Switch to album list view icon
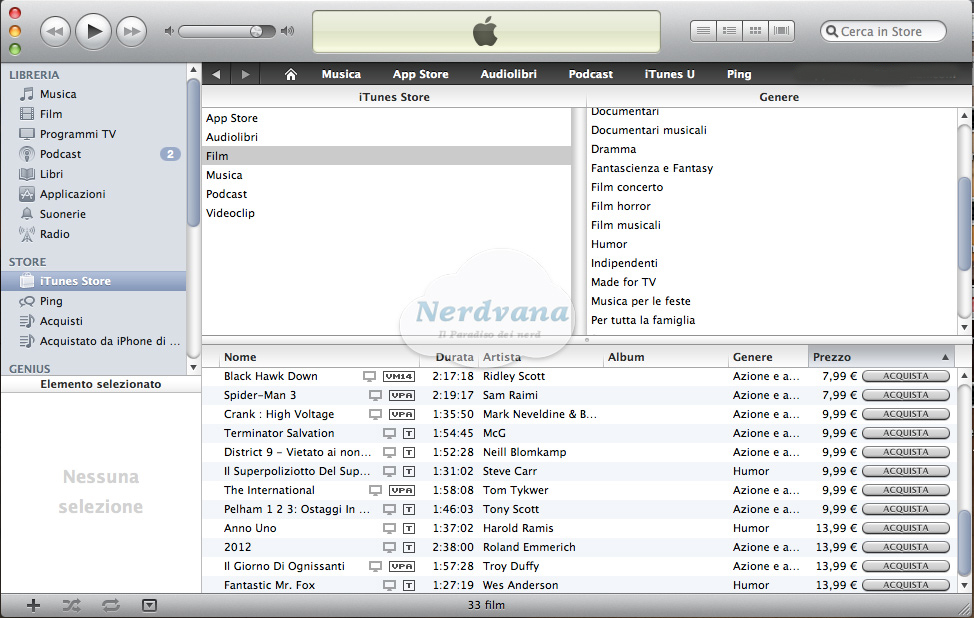 point(729,30)
